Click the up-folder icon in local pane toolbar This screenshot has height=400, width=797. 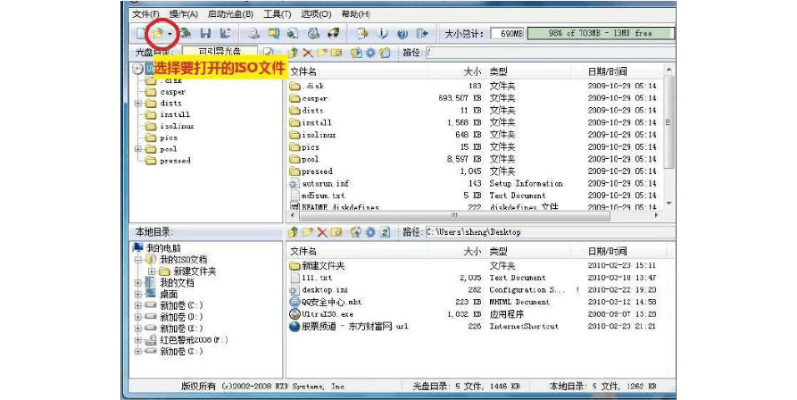(293, 232)
